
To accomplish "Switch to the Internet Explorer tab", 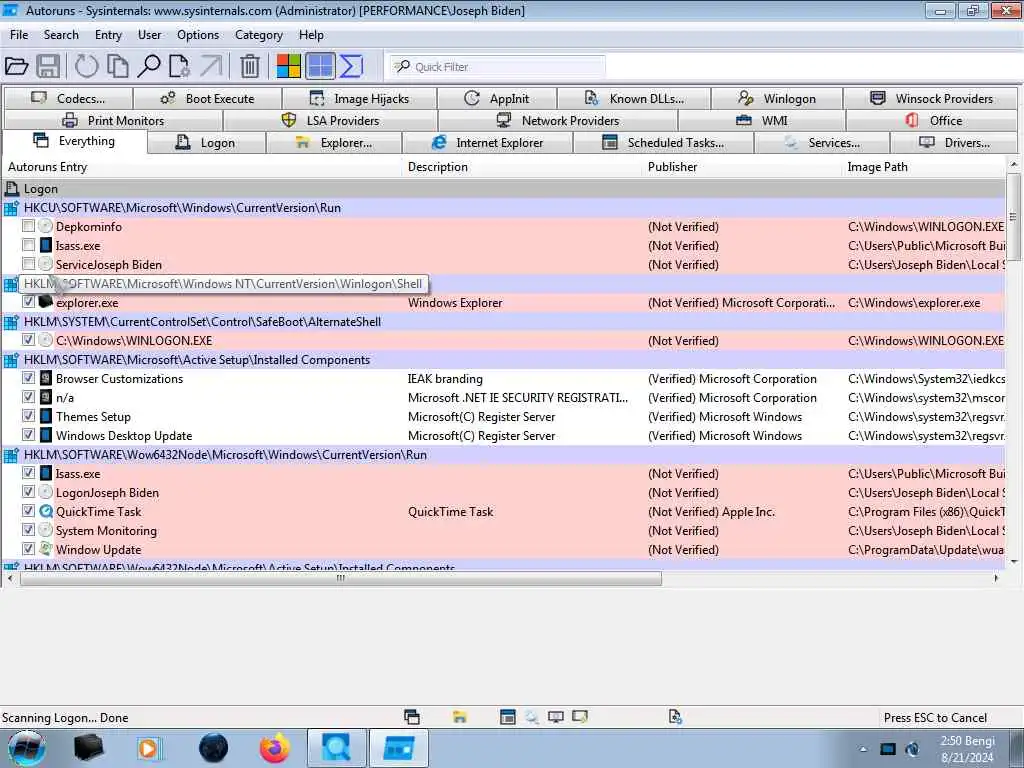I will 487,142.
